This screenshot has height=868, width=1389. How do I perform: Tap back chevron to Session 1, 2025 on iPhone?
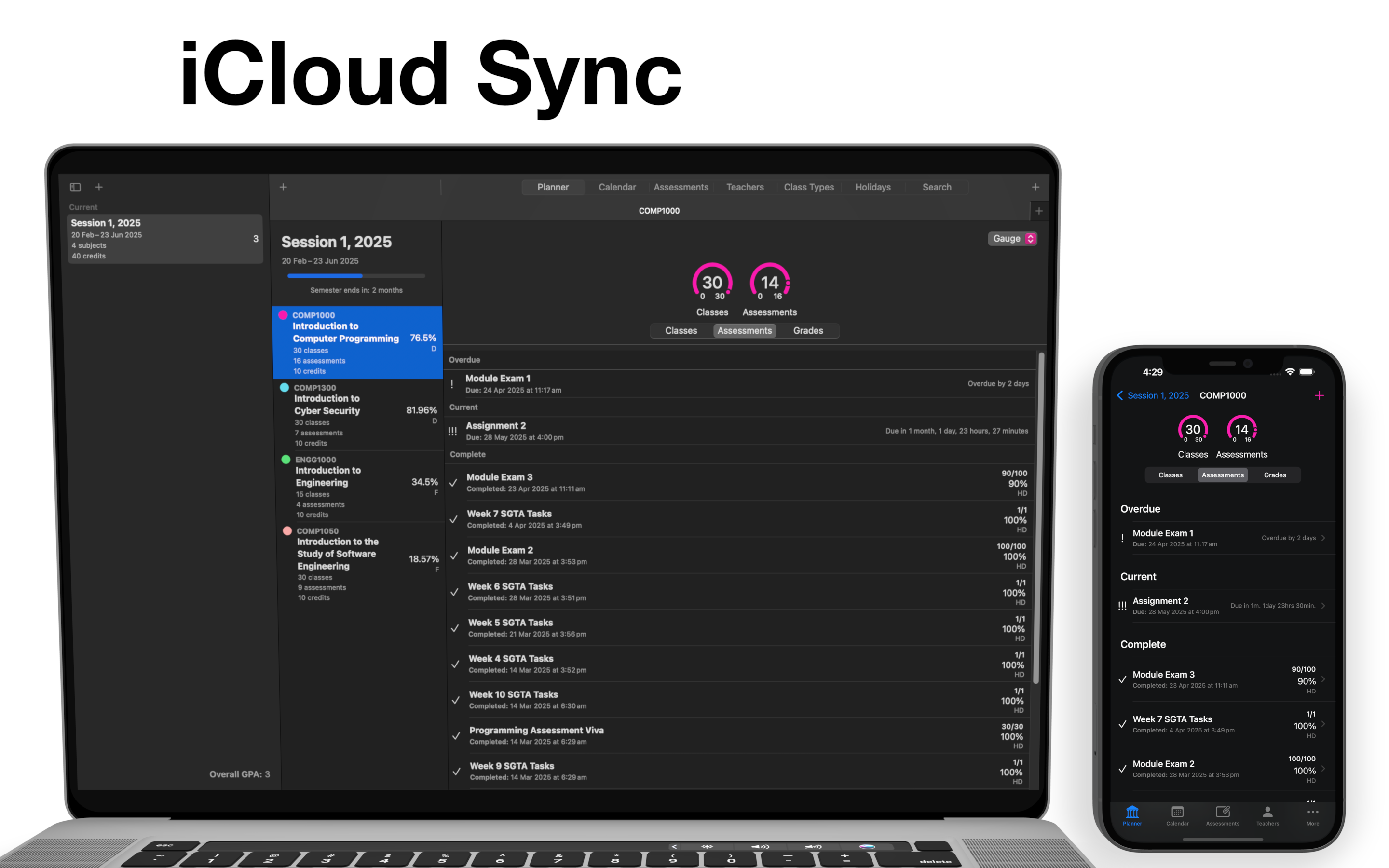(x=1120, y=395)
